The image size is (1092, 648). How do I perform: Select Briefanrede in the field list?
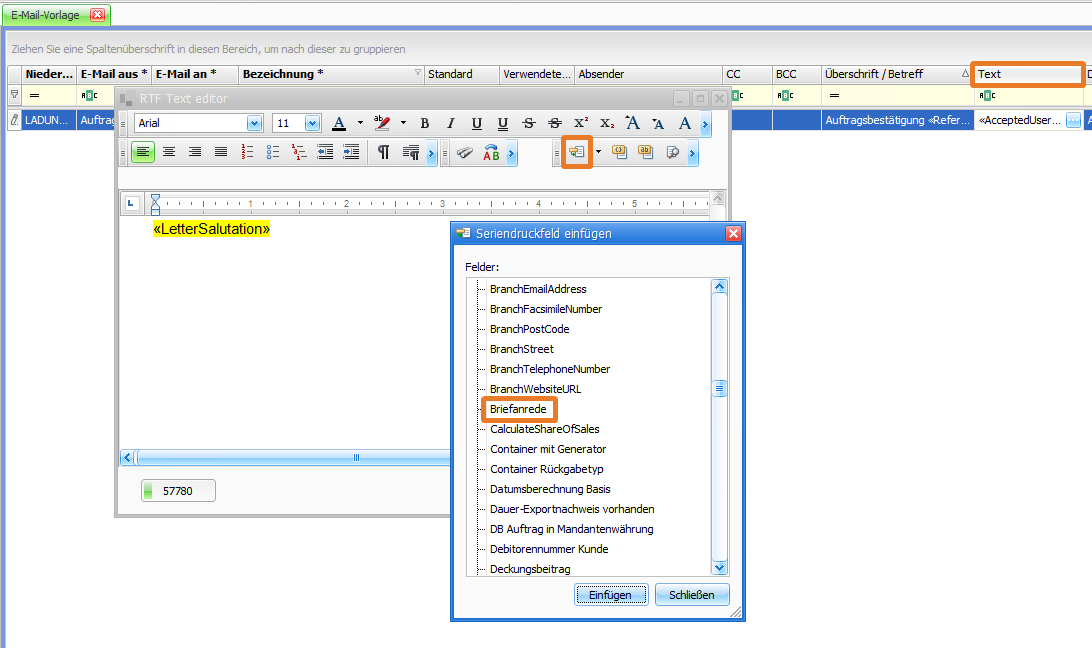point(518,409)
